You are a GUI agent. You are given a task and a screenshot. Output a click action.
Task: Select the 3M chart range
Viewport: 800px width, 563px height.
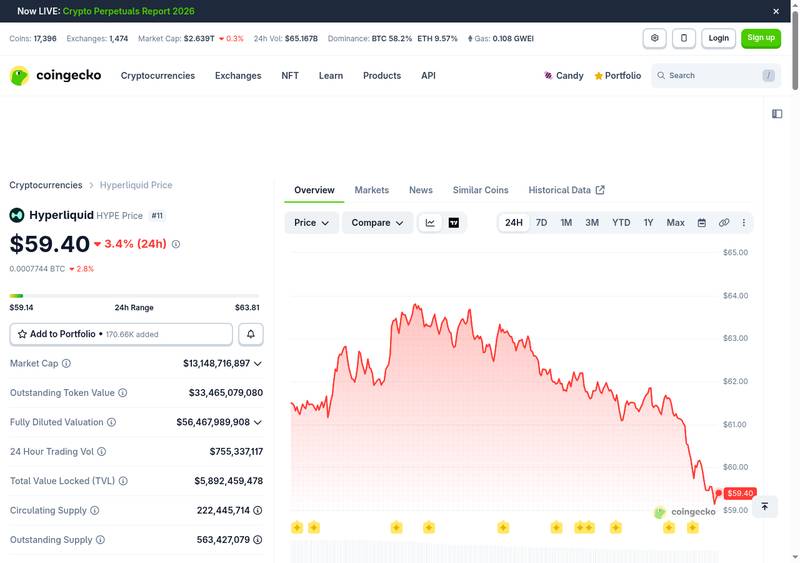click(592, 223)
